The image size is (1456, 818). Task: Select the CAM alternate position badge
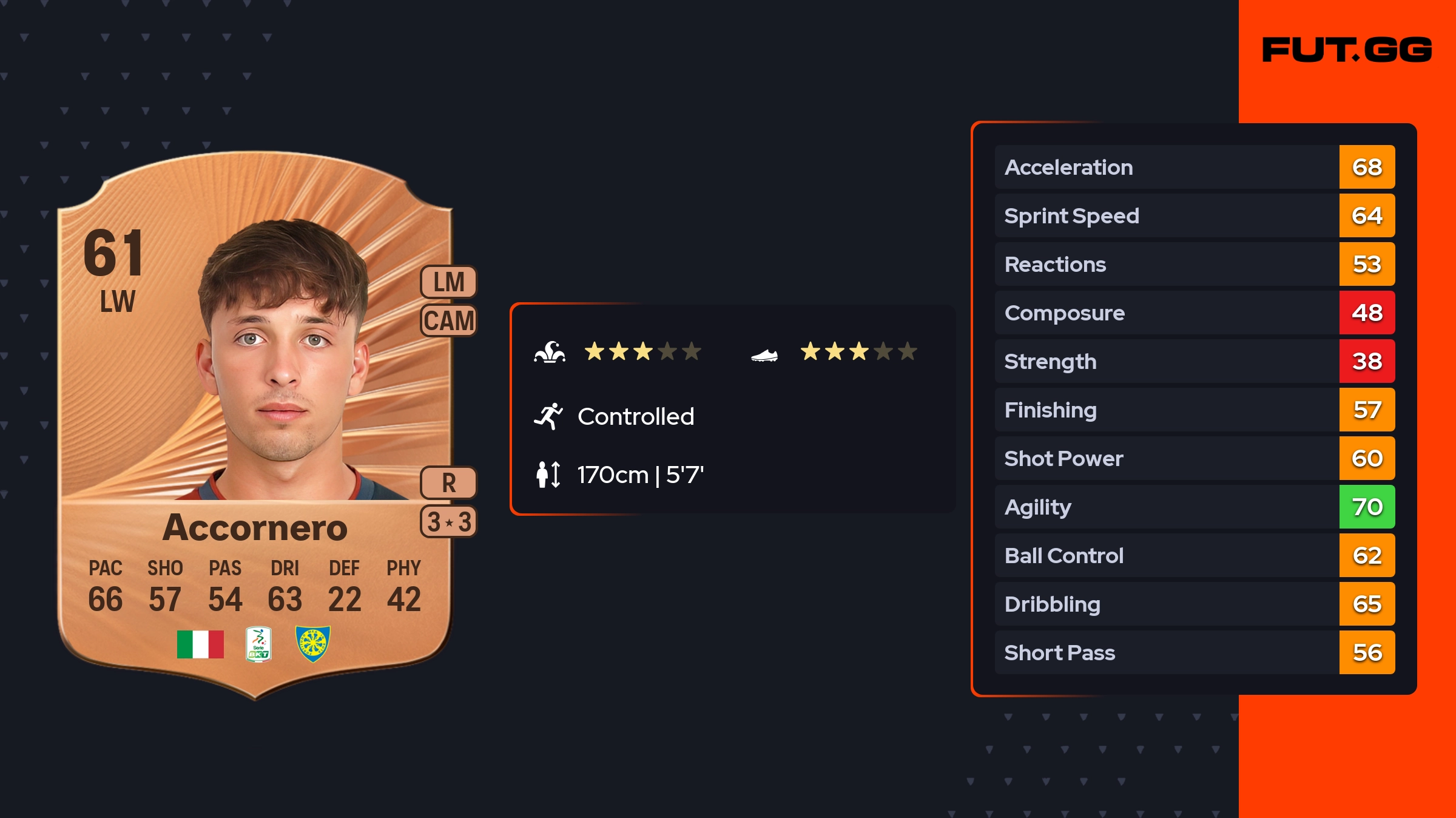pos(449,320)
